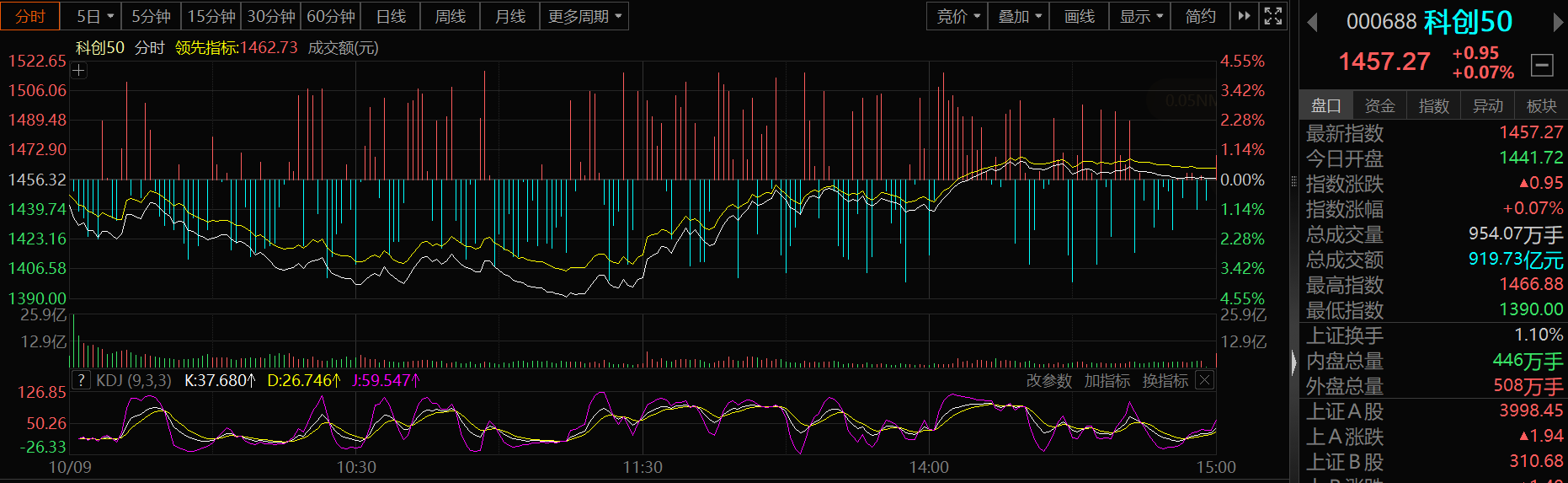Switch to 30分钟 period
The image size is (1568, 483).
click(x=271, y=16)
